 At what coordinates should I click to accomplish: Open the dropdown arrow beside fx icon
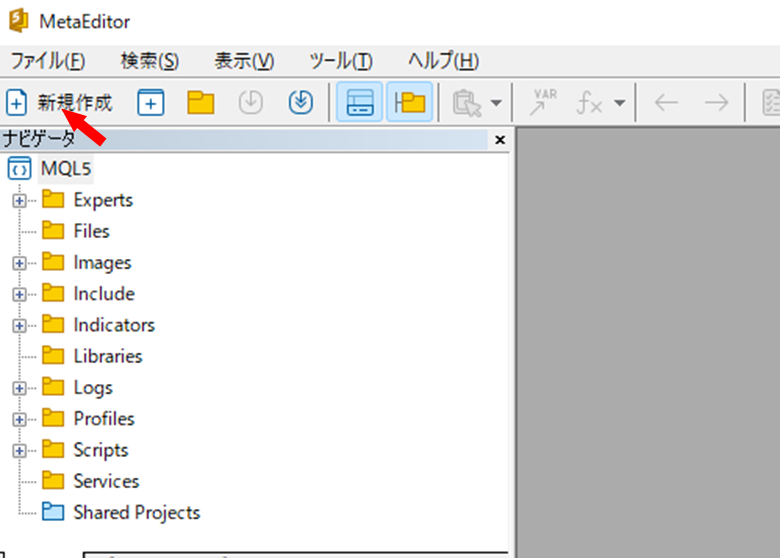click(x=619, y=103)
